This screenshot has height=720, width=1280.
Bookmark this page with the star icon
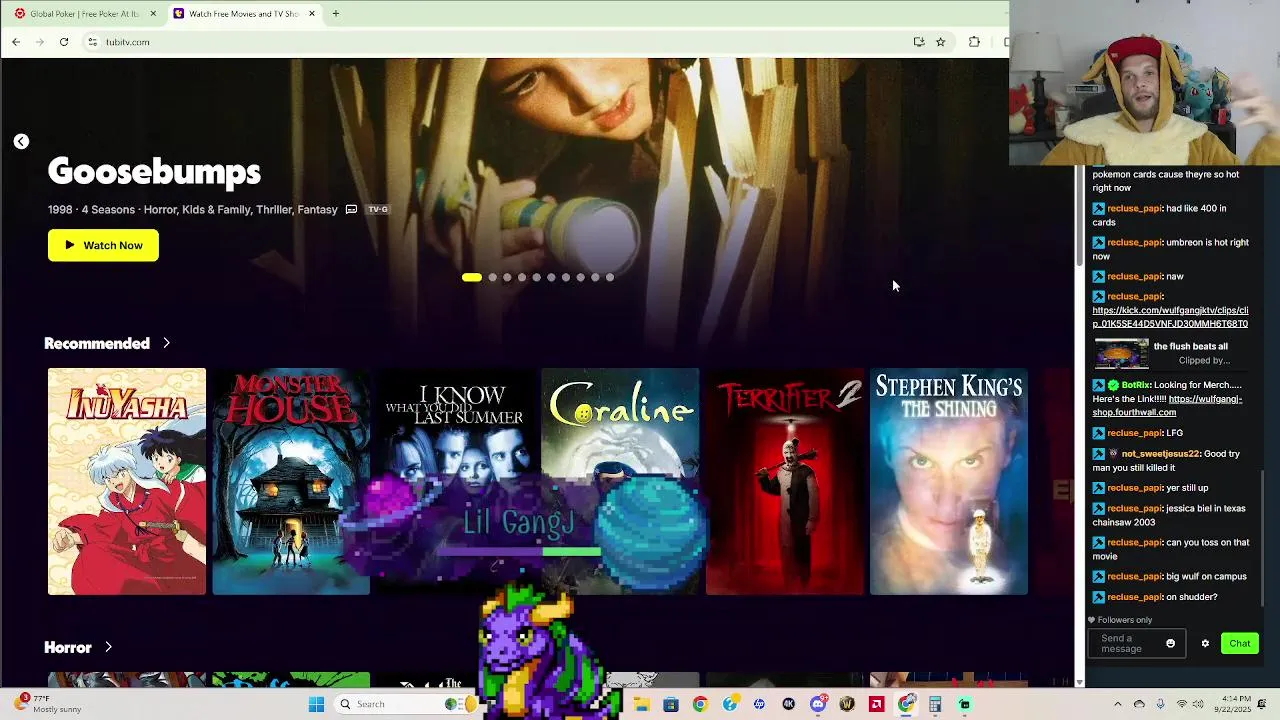(941, 42)
